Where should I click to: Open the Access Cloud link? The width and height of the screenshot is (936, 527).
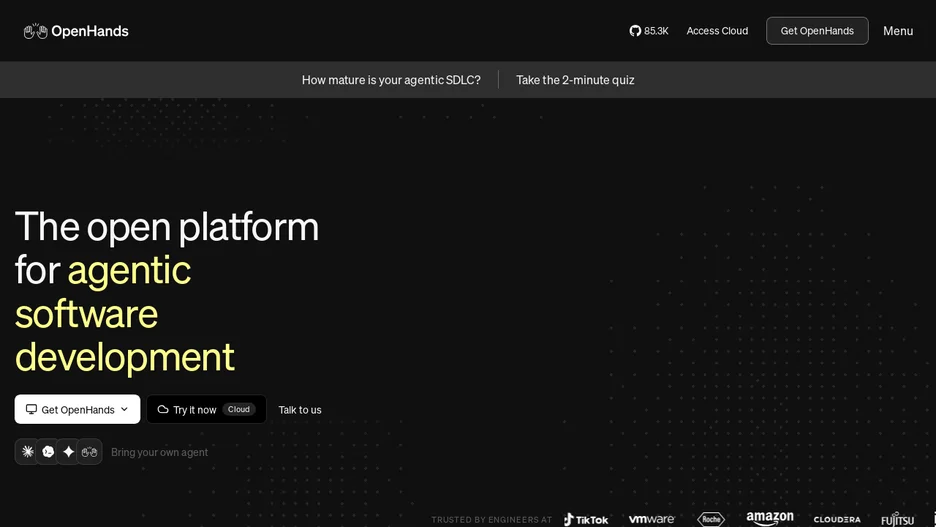(x=717, y=31)
